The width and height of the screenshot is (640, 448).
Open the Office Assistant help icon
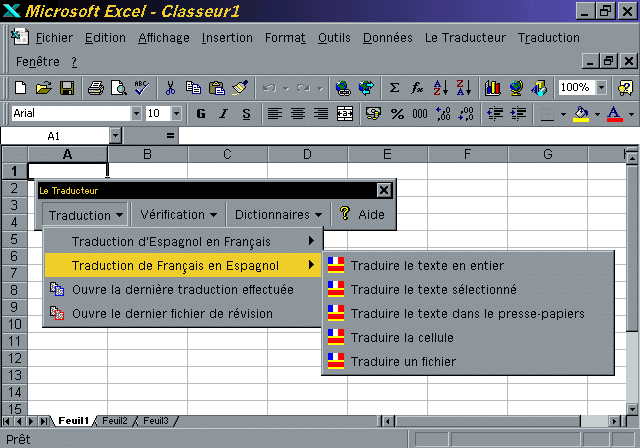coord(625,88)
